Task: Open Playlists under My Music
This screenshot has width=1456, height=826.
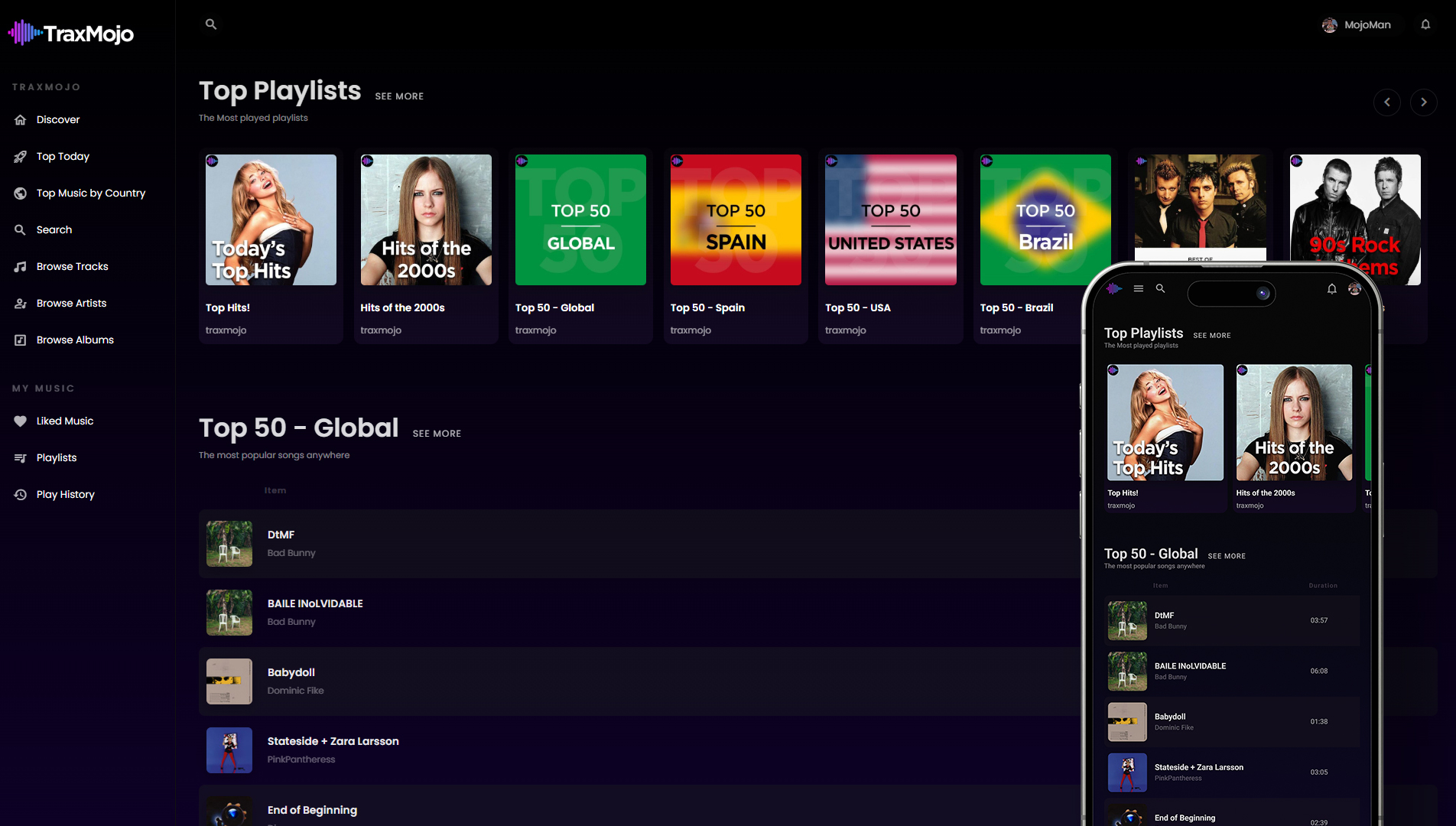Action: tap(57, 458)
